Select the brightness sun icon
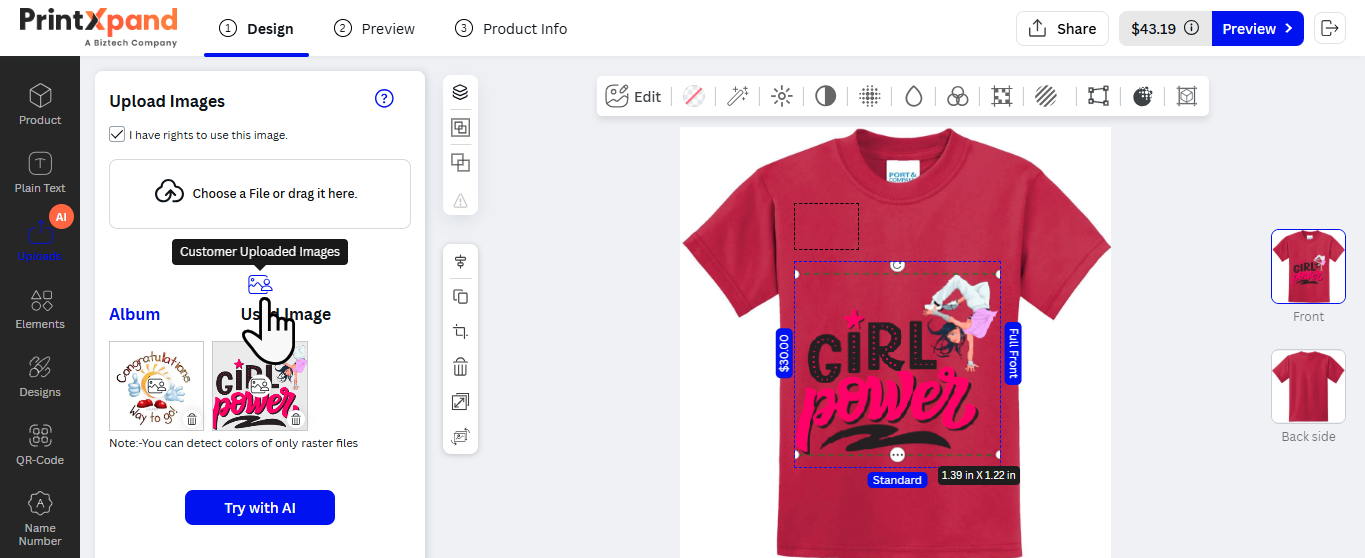The width and height of the screenshot is (1365, 558). tap(782, 96)
